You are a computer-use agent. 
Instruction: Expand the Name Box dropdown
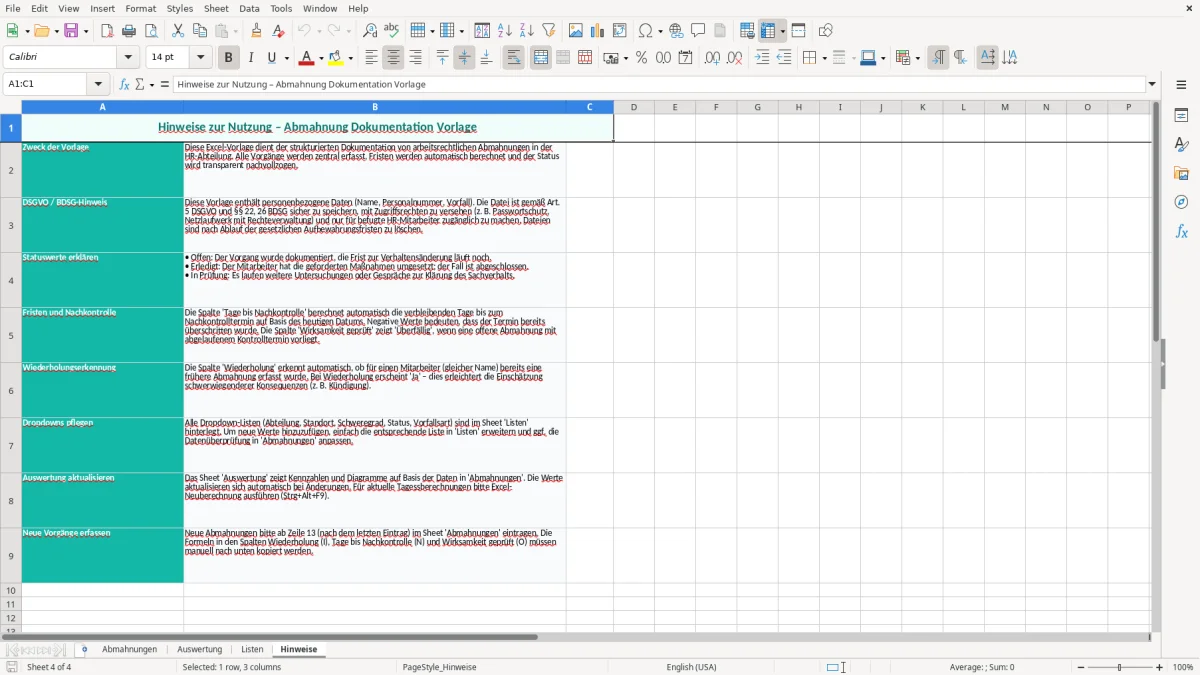pyautogui.click(x=98, y=84)
